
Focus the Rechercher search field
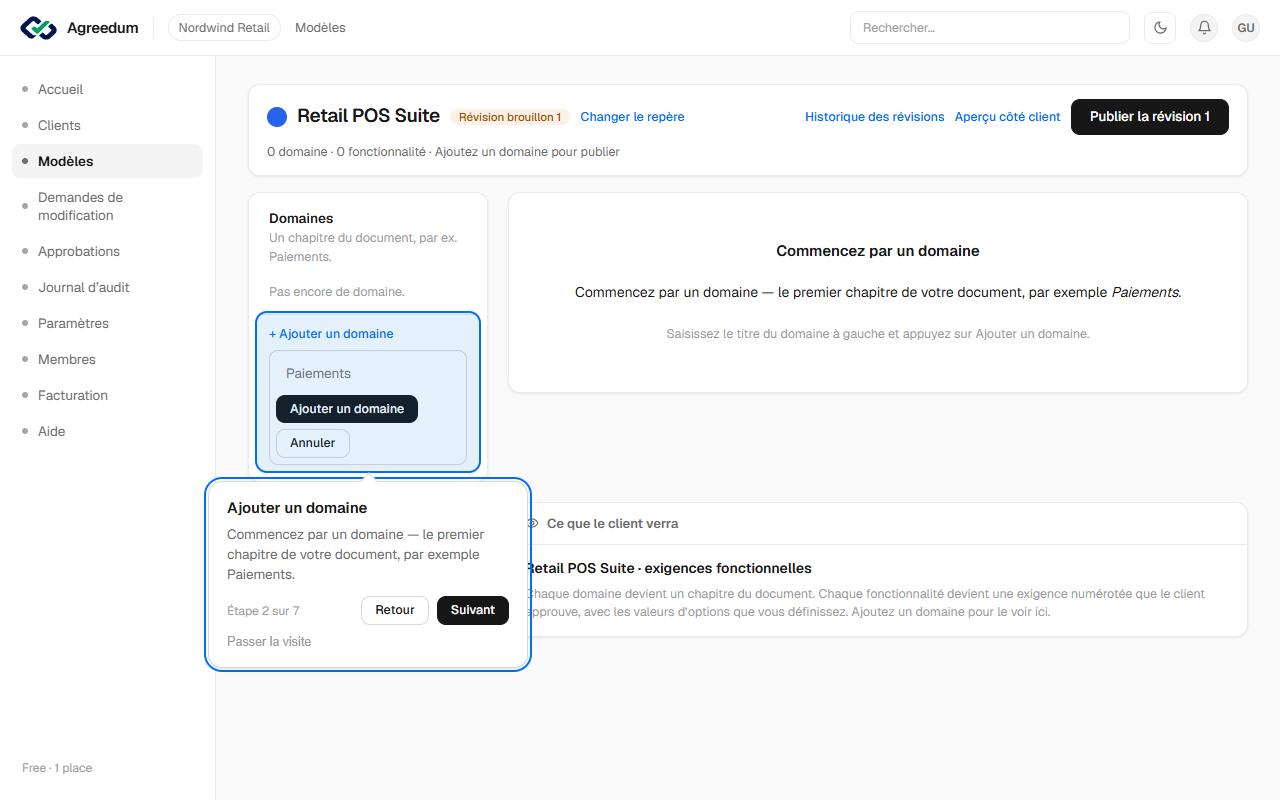pyautogui.click(x=989, y=28)
